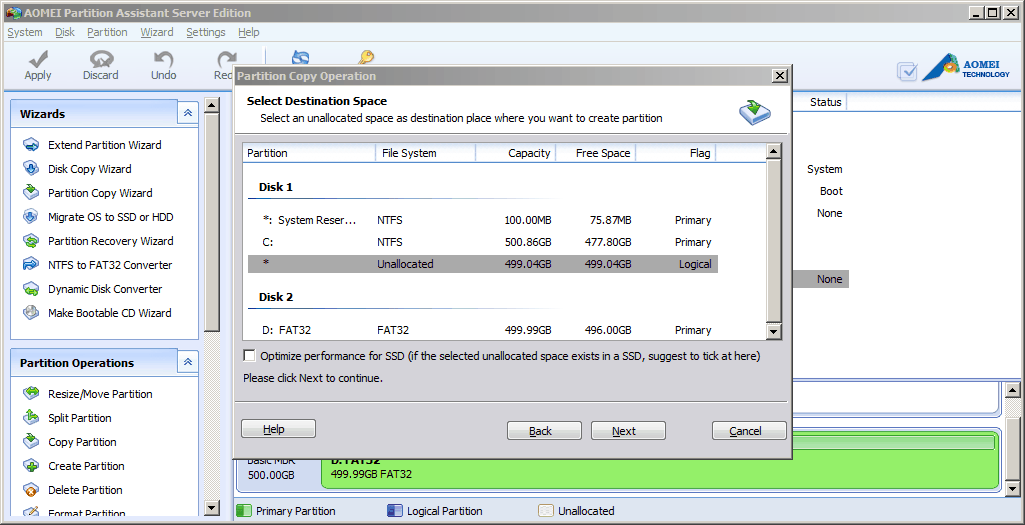Click NTFS to FAT32 Converter icon
This screenshot has height=525, width=1025.
tap(31, 265)
